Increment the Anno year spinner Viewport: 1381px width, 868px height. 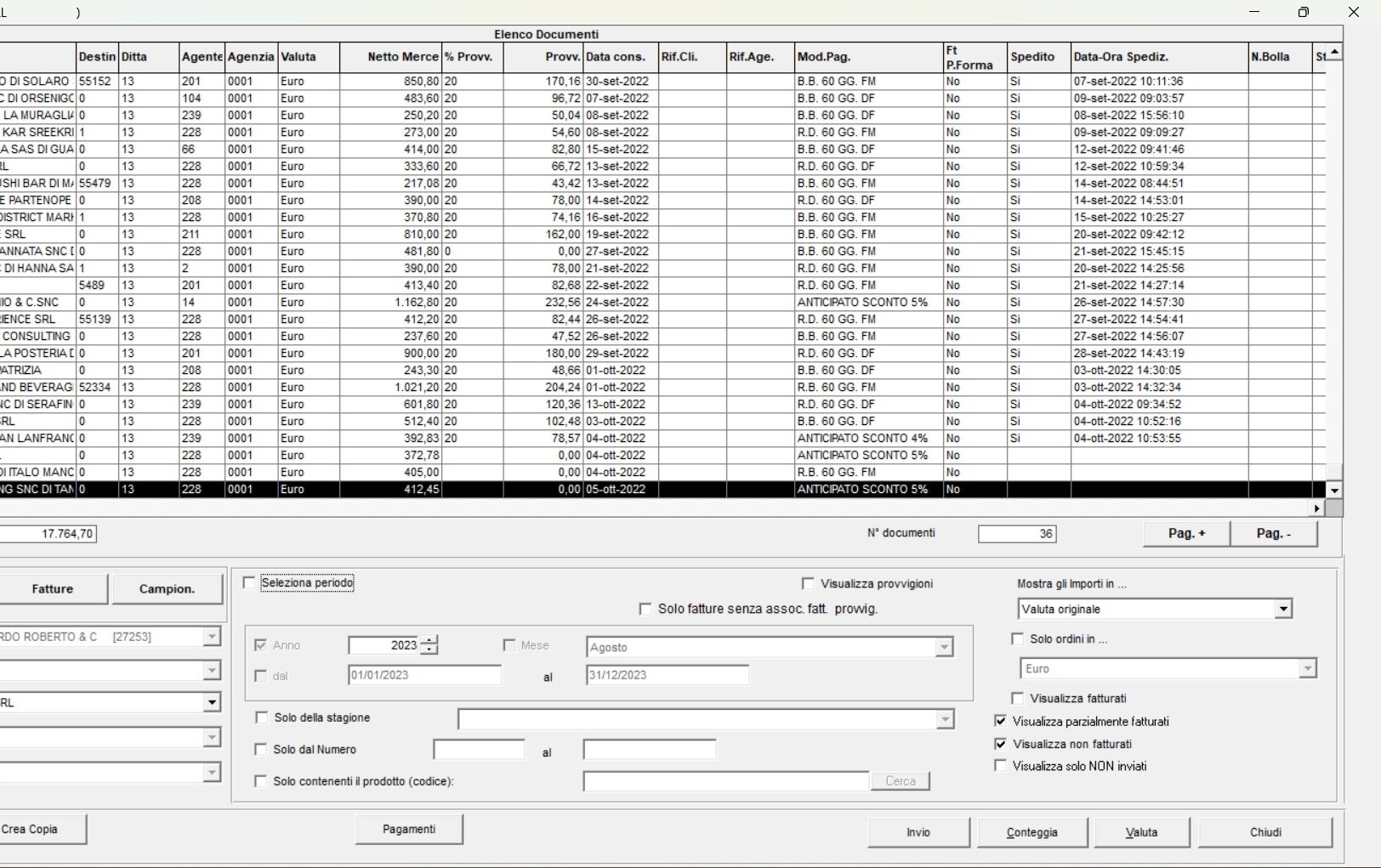429,640
